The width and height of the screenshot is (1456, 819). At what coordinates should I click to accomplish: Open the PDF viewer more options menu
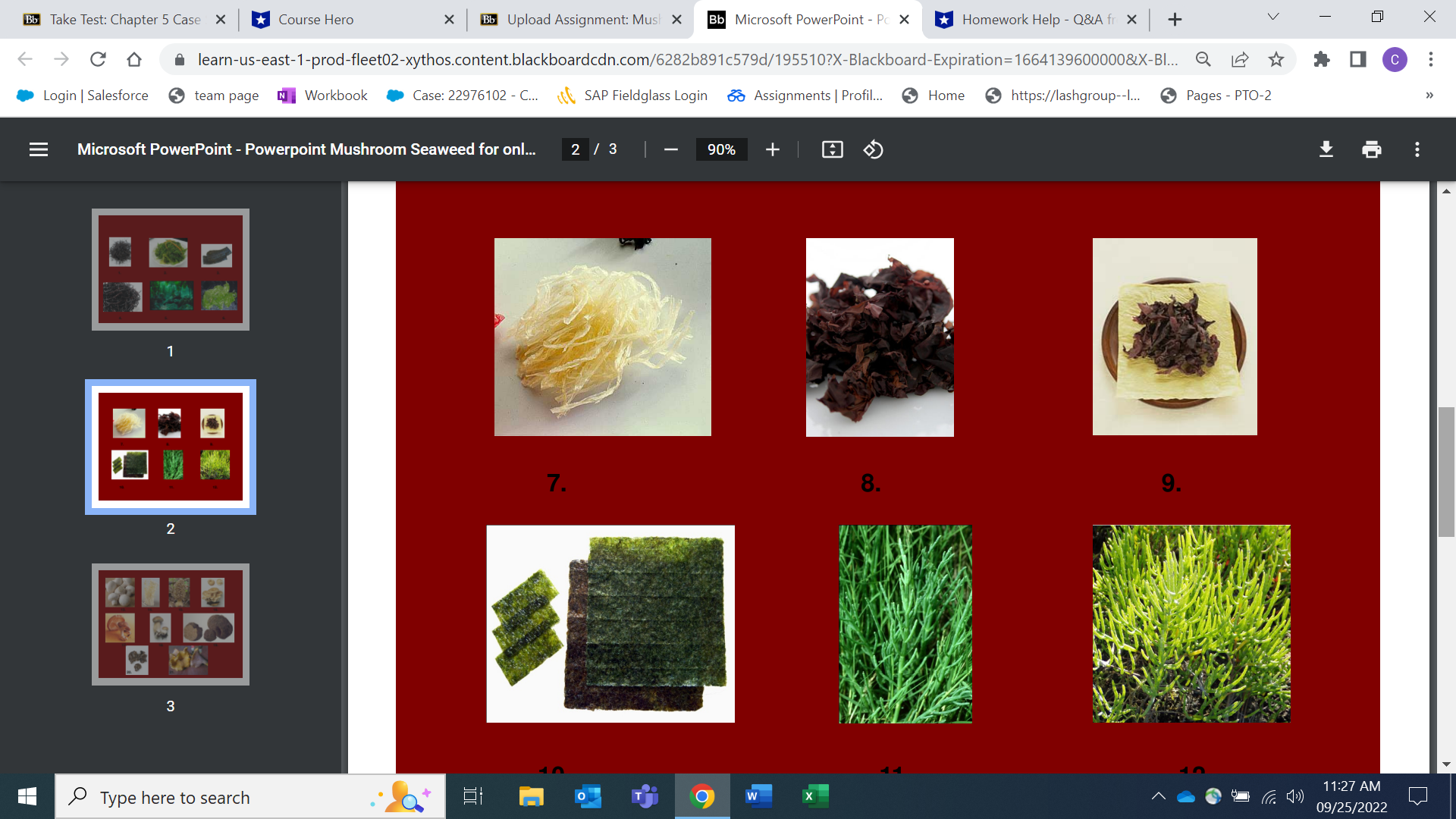pyautogui.click(x=1417, y=149)
